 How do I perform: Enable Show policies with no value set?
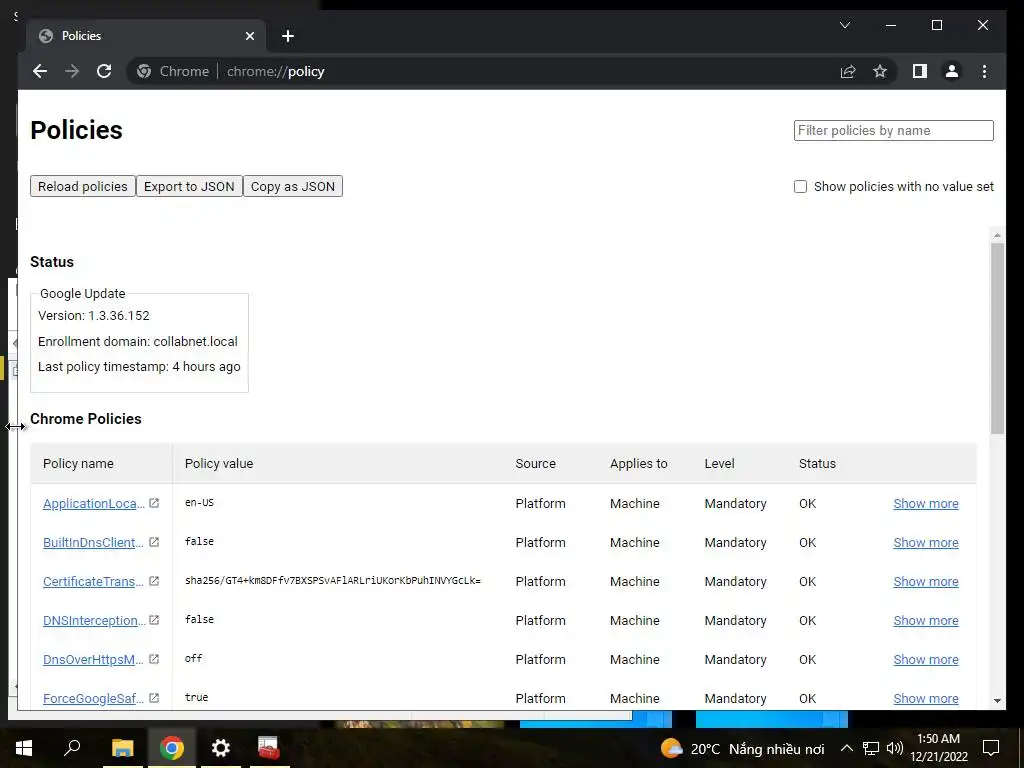click(x=800, y=187)
